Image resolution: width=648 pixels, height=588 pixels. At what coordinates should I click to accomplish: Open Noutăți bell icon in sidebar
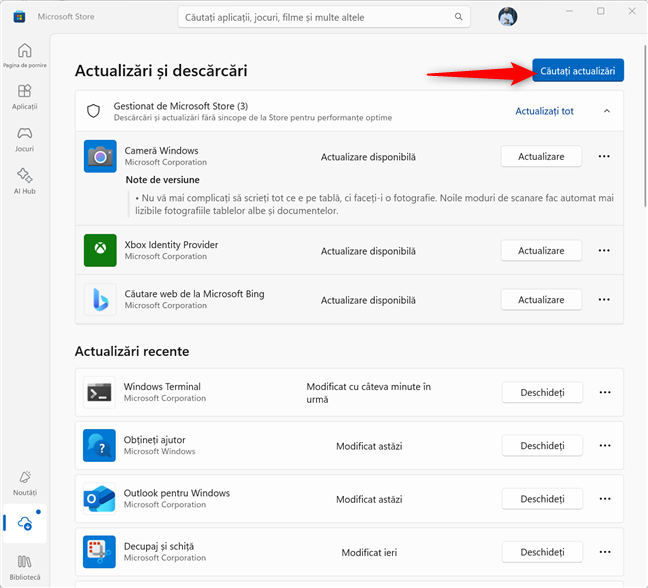point(25,482)
